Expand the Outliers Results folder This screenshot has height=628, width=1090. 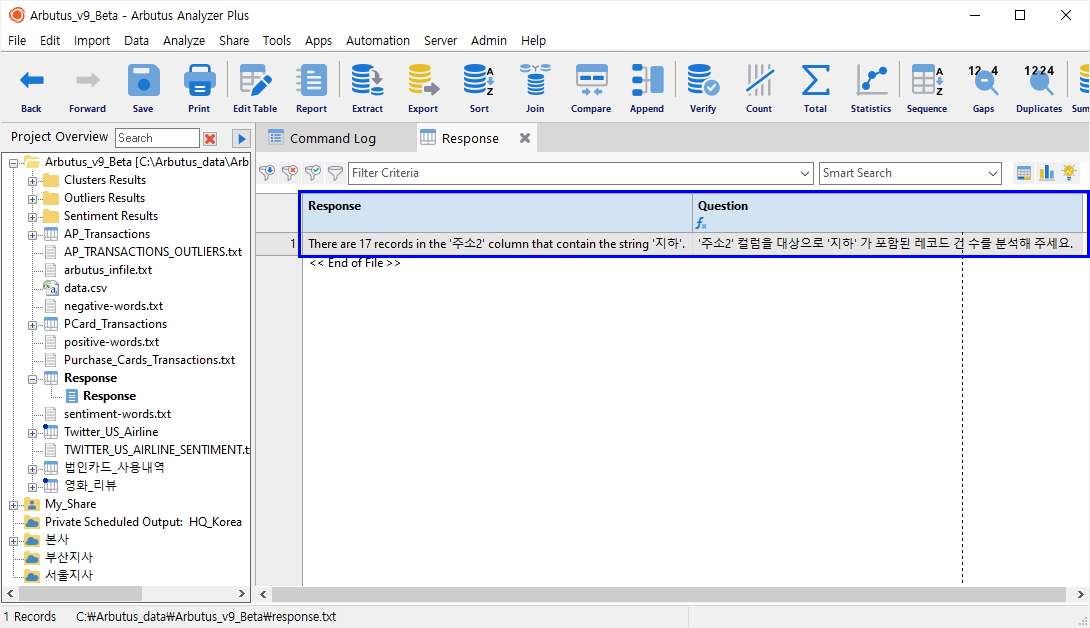tap(32, 199)
